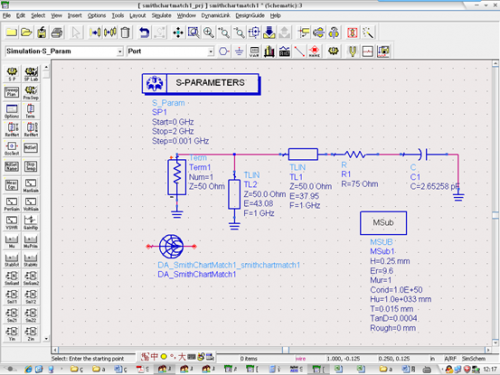
Task: Place the Mu stability palette component
Action: (x=12, y=241)
